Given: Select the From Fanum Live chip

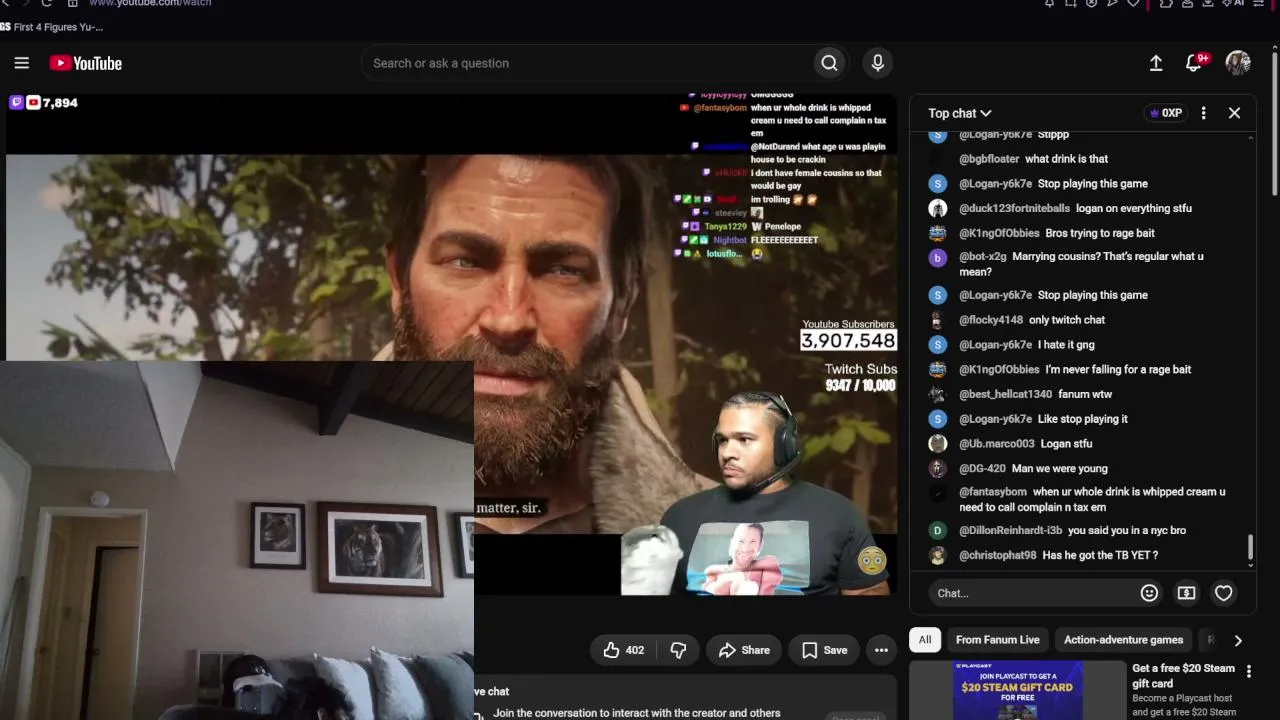Looking at the screenshot, I should pyautogui.click(x=997, y=640).
